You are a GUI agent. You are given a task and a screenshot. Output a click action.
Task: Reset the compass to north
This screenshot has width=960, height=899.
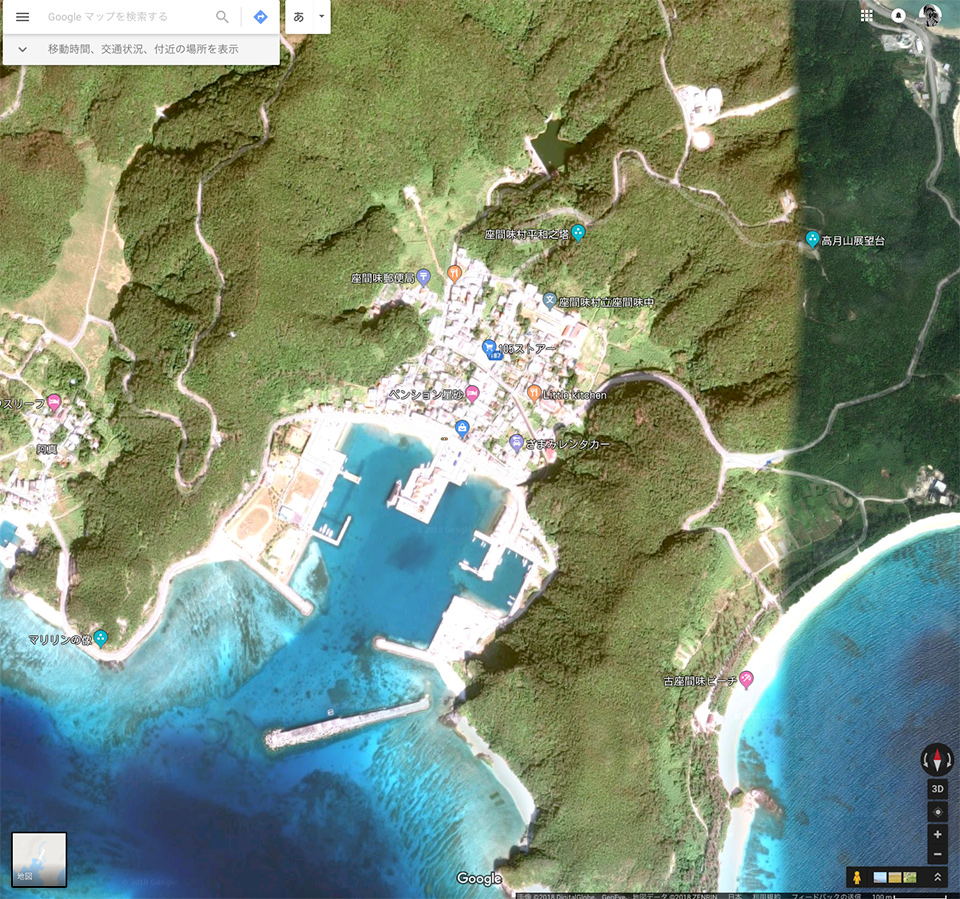click(937, 759)
